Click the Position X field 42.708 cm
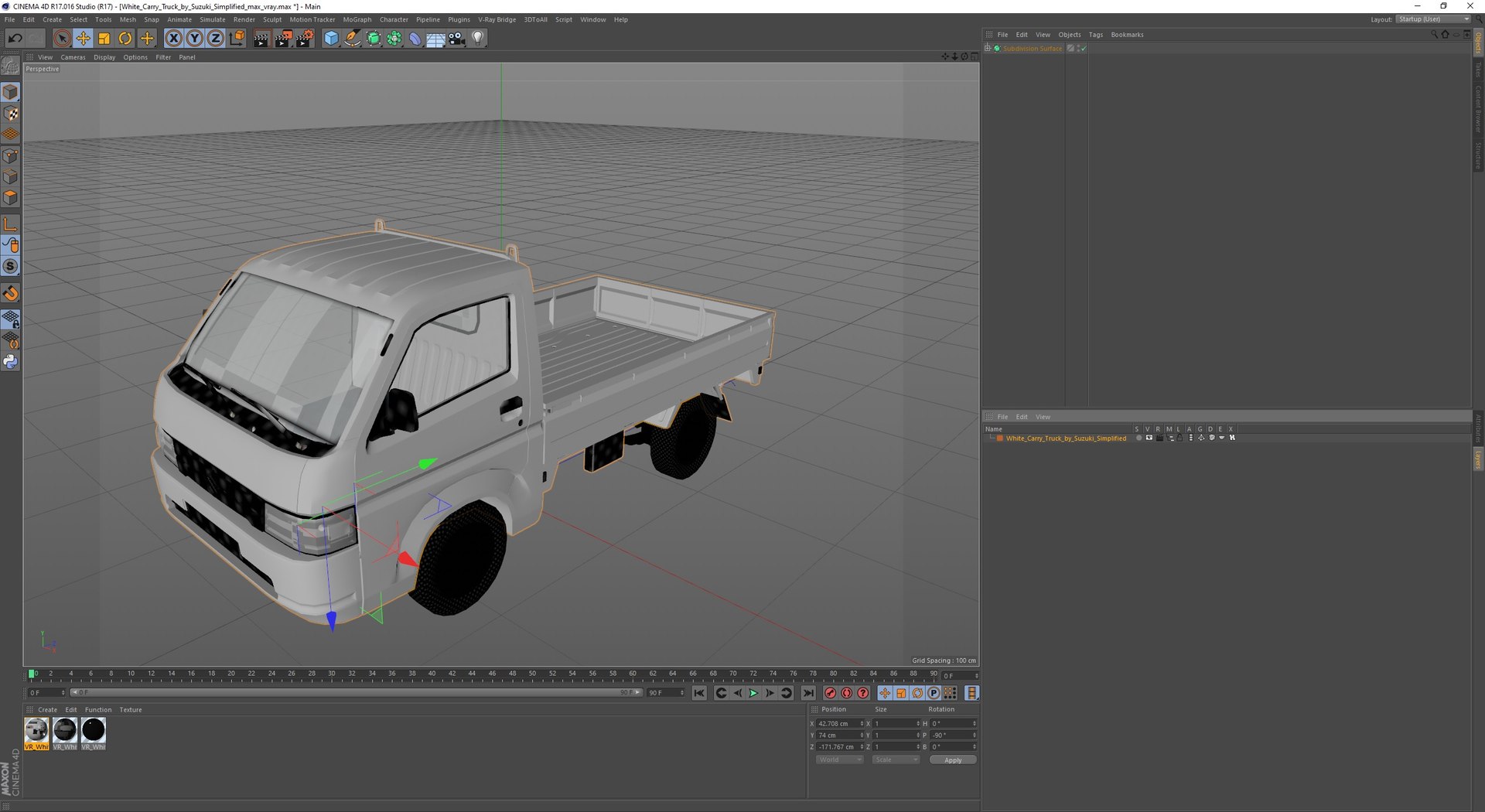This screenshot has width=1485, height=812. click(839, 724)
